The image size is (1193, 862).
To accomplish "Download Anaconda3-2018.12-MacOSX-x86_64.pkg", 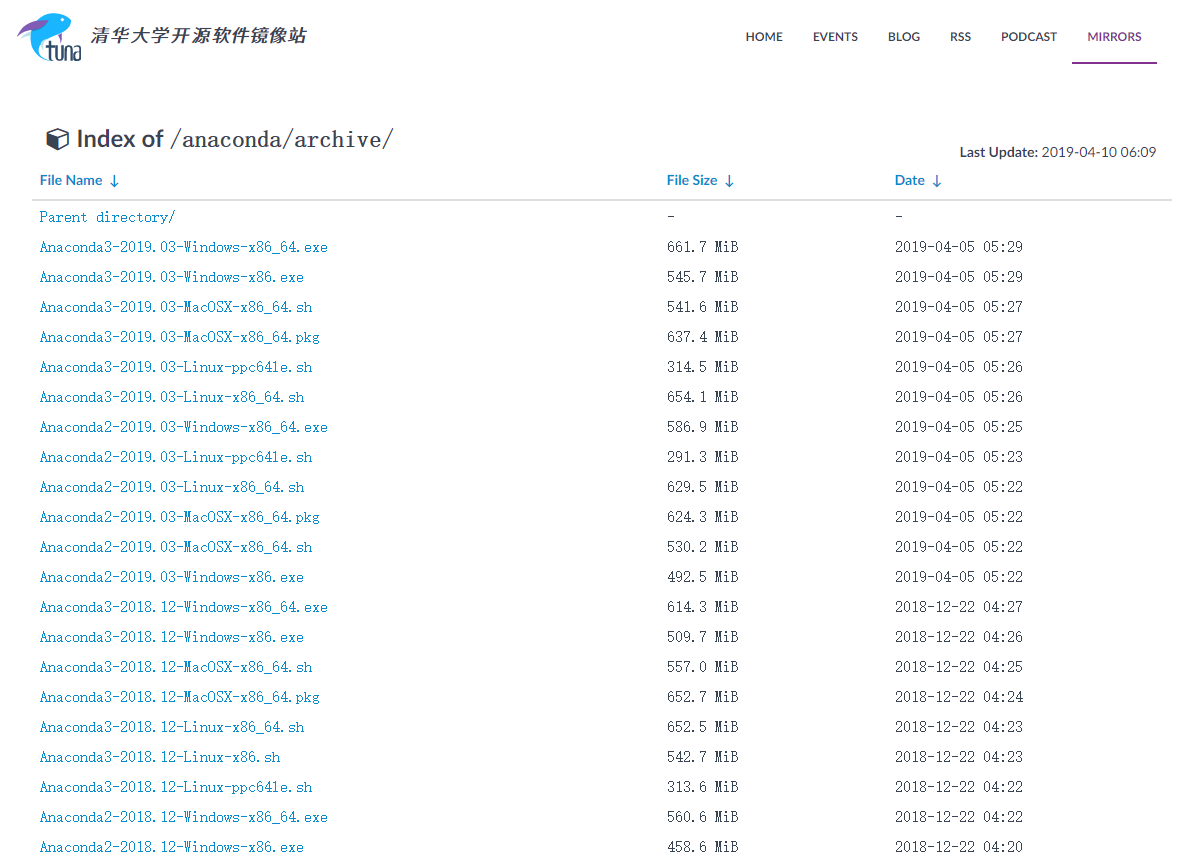I will coord(180,698).
